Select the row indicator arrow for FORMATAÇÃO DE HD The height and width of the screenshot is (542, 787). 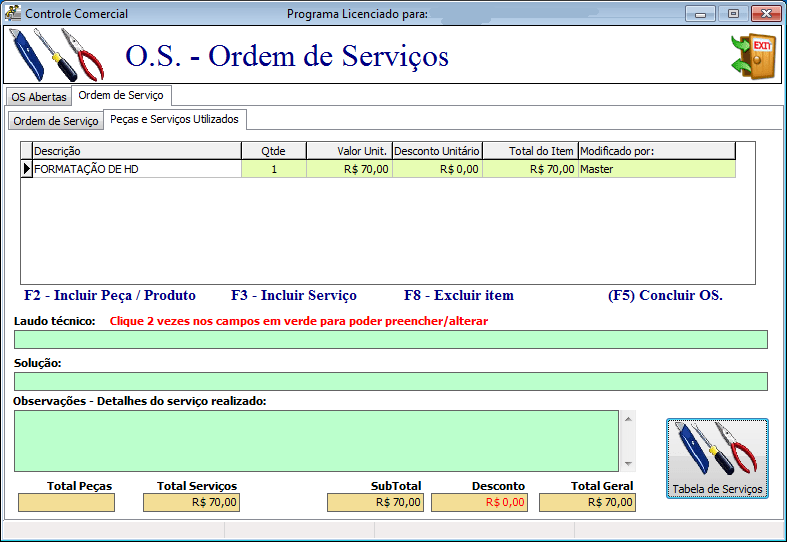27,169
